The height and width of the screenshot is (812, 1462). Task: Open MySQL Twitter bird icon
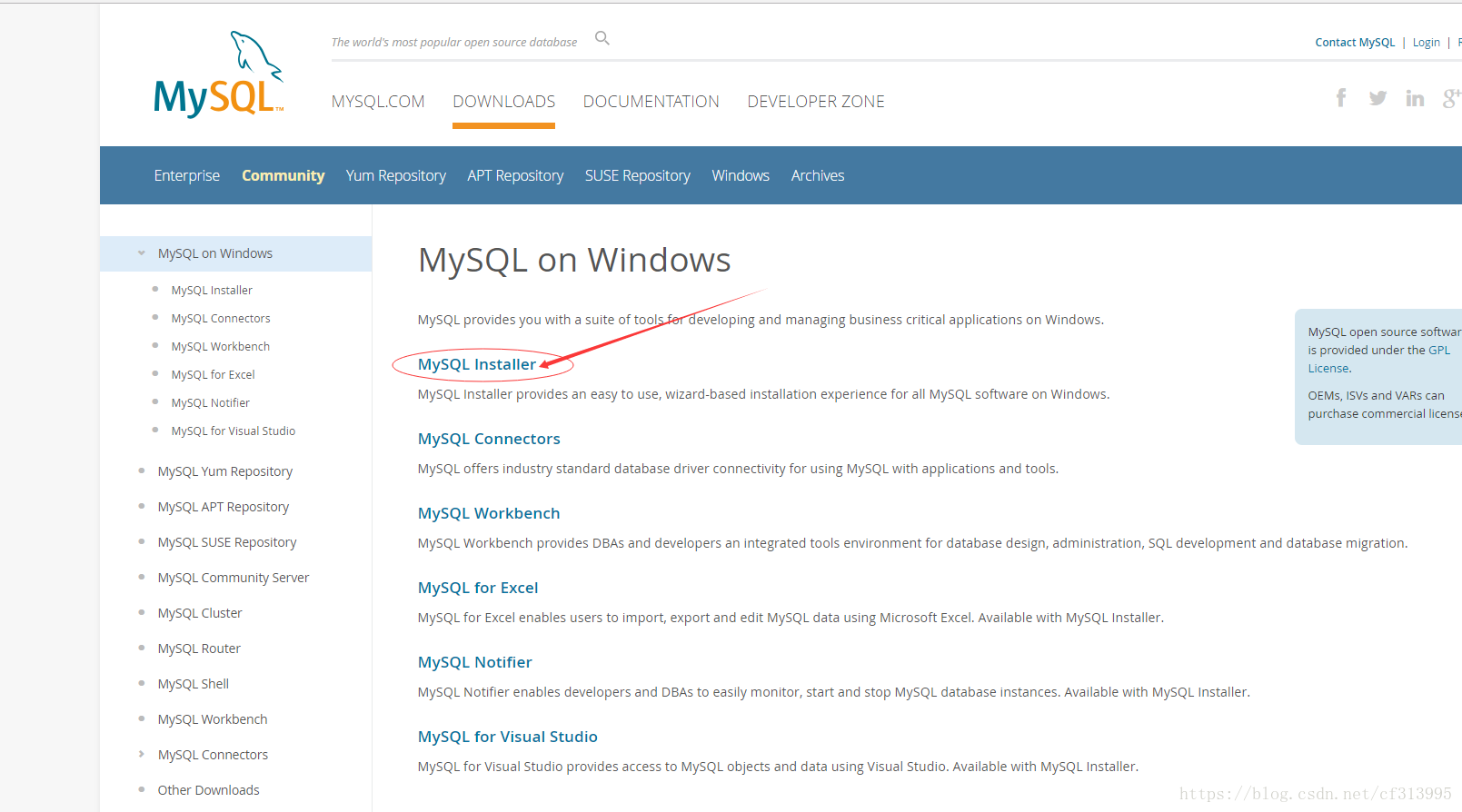click(1377, 98)
